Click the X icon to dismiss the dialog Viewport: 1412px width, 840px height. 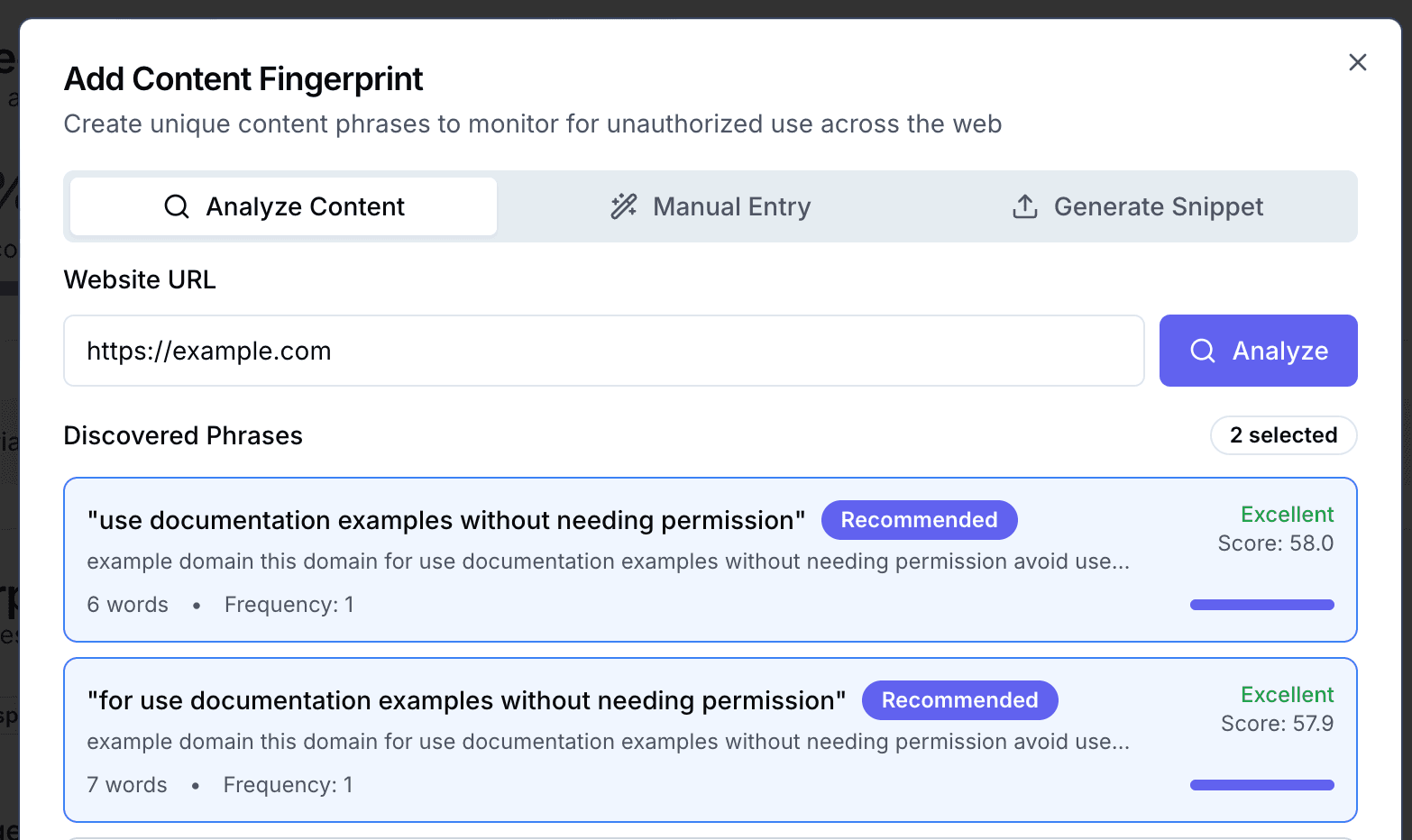pyautogui.click(x=1357, y=62)
